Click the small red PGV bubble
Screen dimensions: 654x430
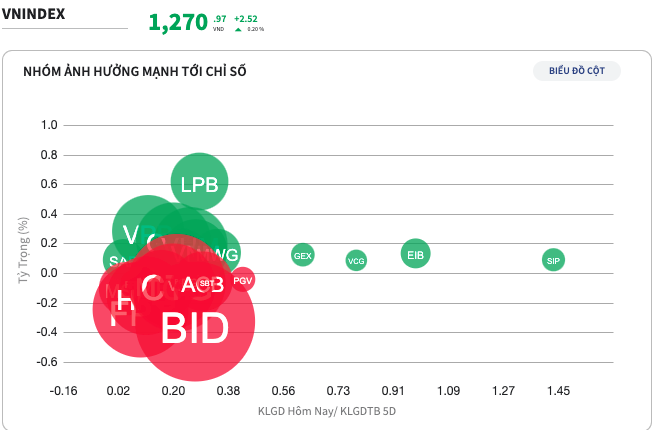243,281
